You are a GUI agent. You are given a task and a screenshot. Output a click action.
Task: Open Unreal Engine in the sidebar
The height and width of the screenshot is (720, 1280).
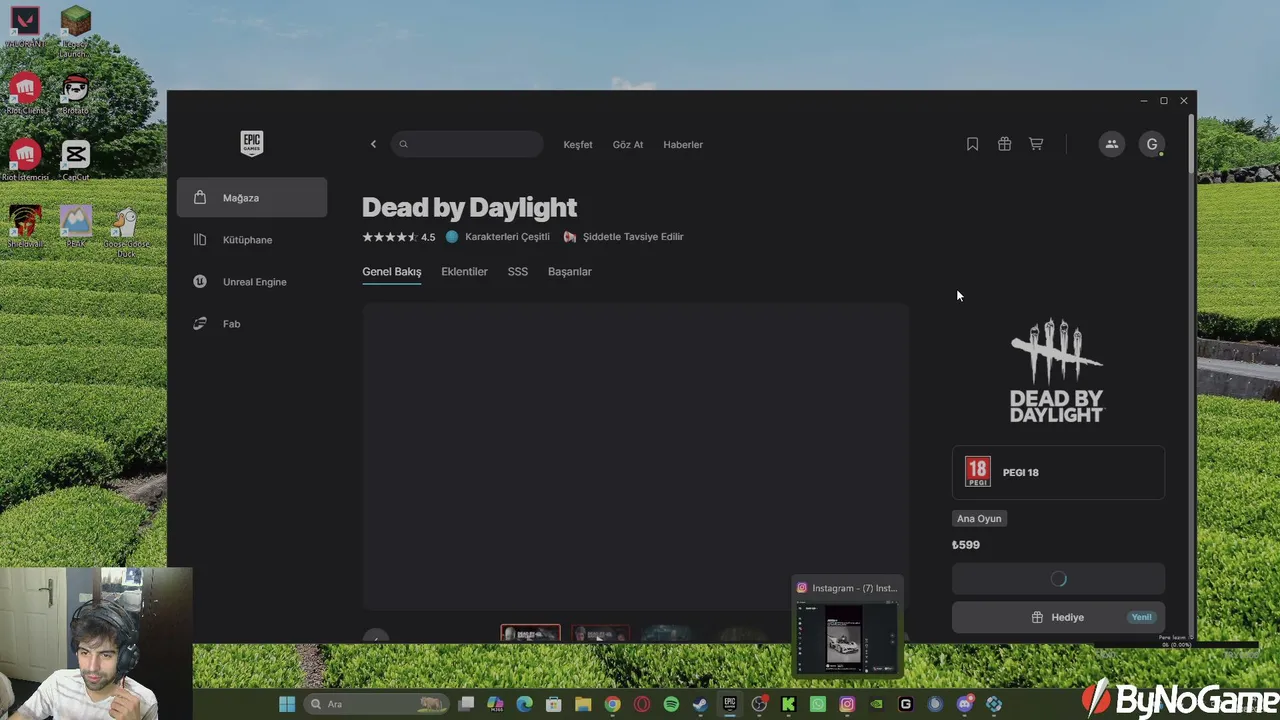tap(252, 282)
